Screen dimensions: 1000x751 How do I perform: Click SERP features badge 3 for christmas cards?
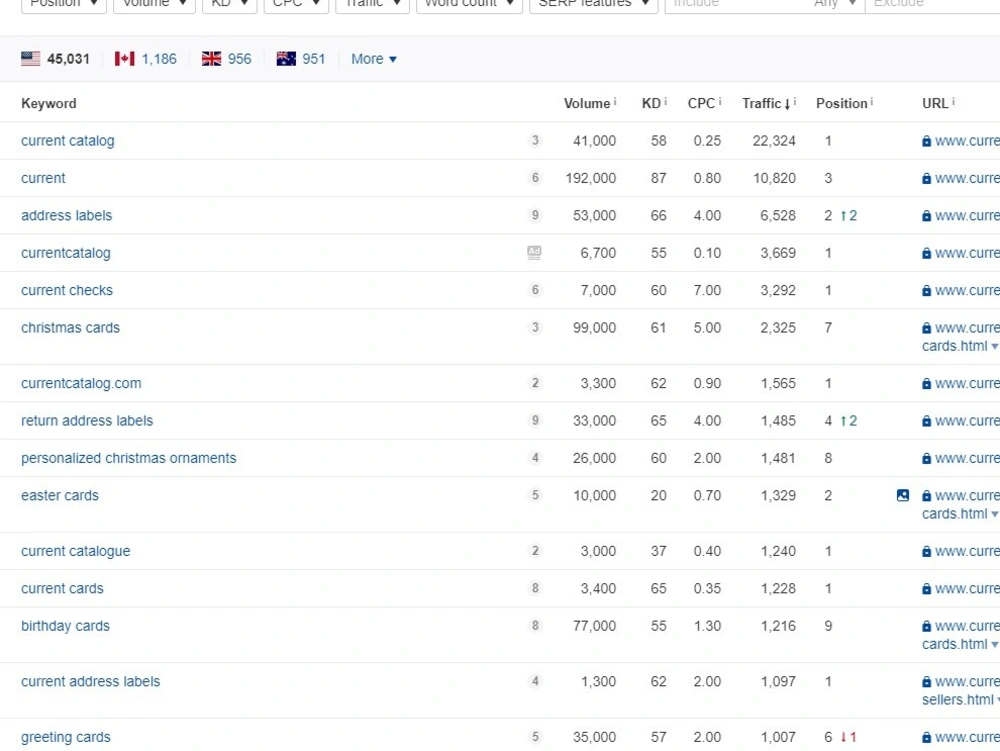click(535, 328)
